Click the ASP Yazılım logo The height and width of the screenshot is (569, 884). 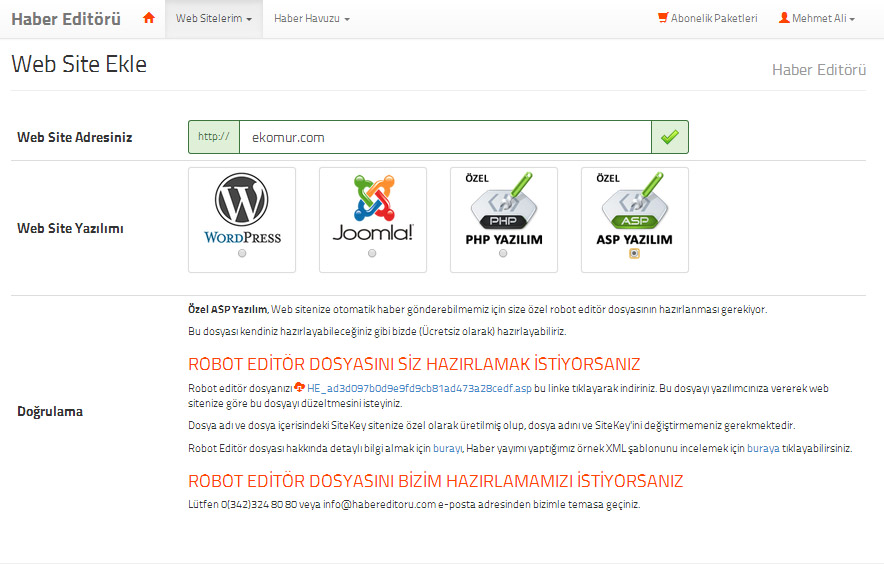tap(635, 209)
